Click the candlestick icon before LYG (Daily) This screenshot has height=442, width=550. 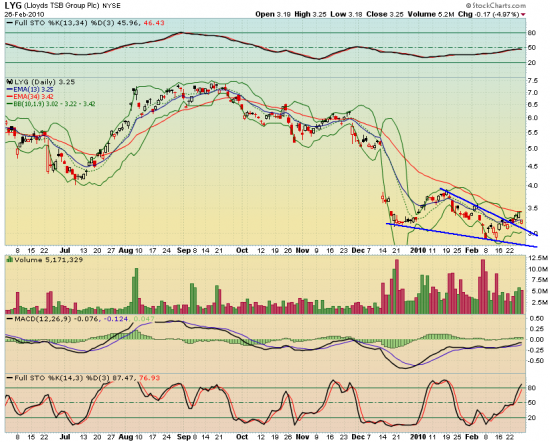(x=9, y=82)
